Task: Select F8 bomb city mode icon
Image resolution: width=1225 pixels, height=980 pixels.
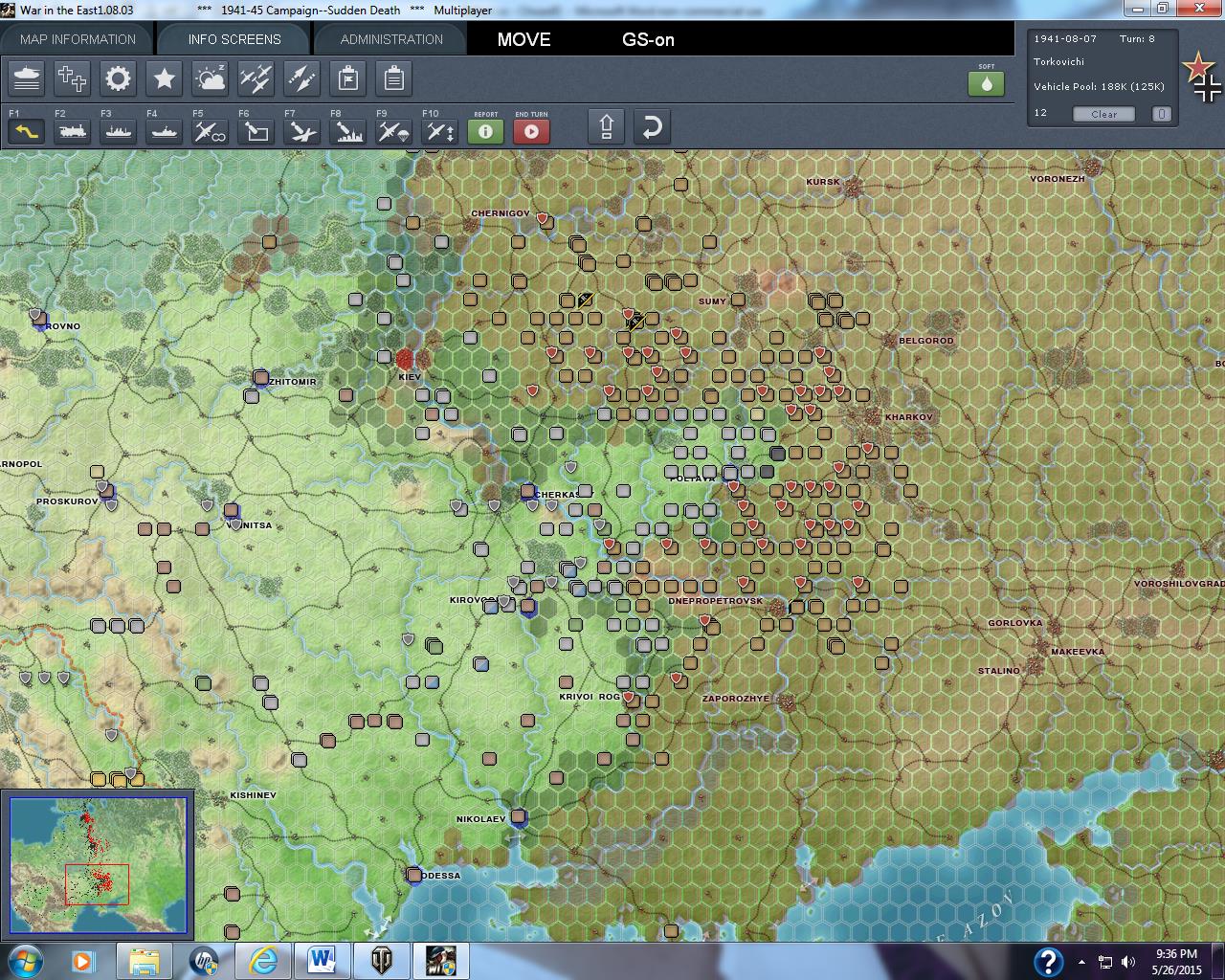Action: tap(348, 131)
